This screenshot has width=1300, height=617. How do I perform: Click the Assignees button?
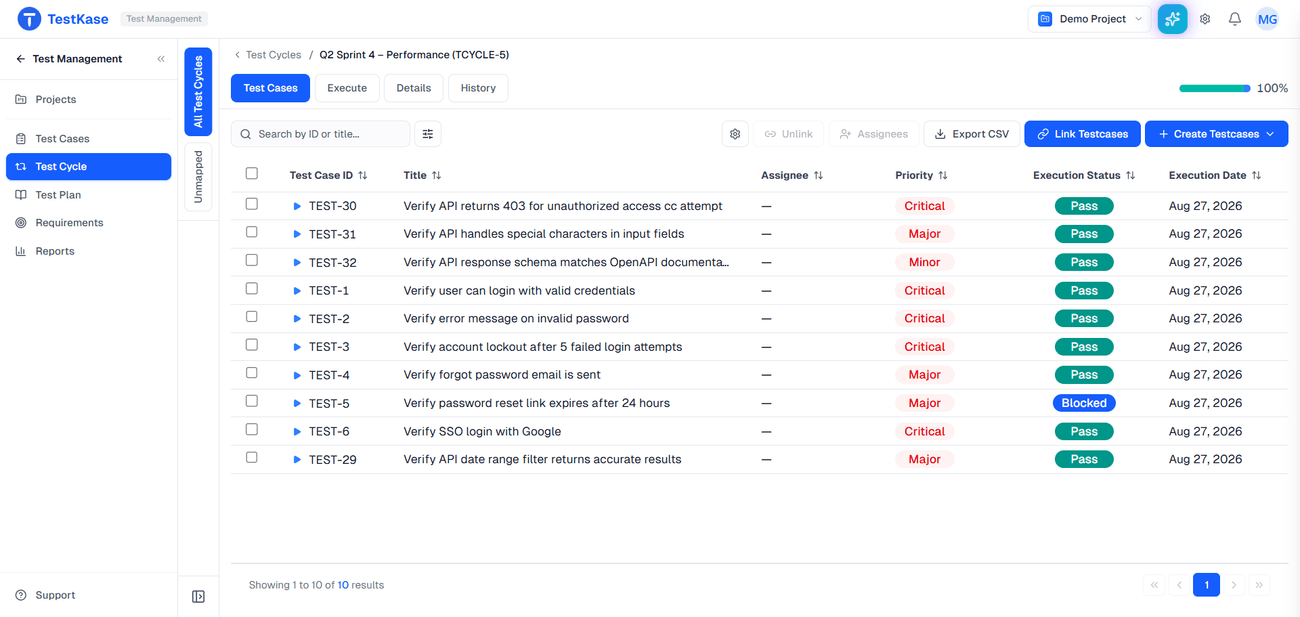874,134
